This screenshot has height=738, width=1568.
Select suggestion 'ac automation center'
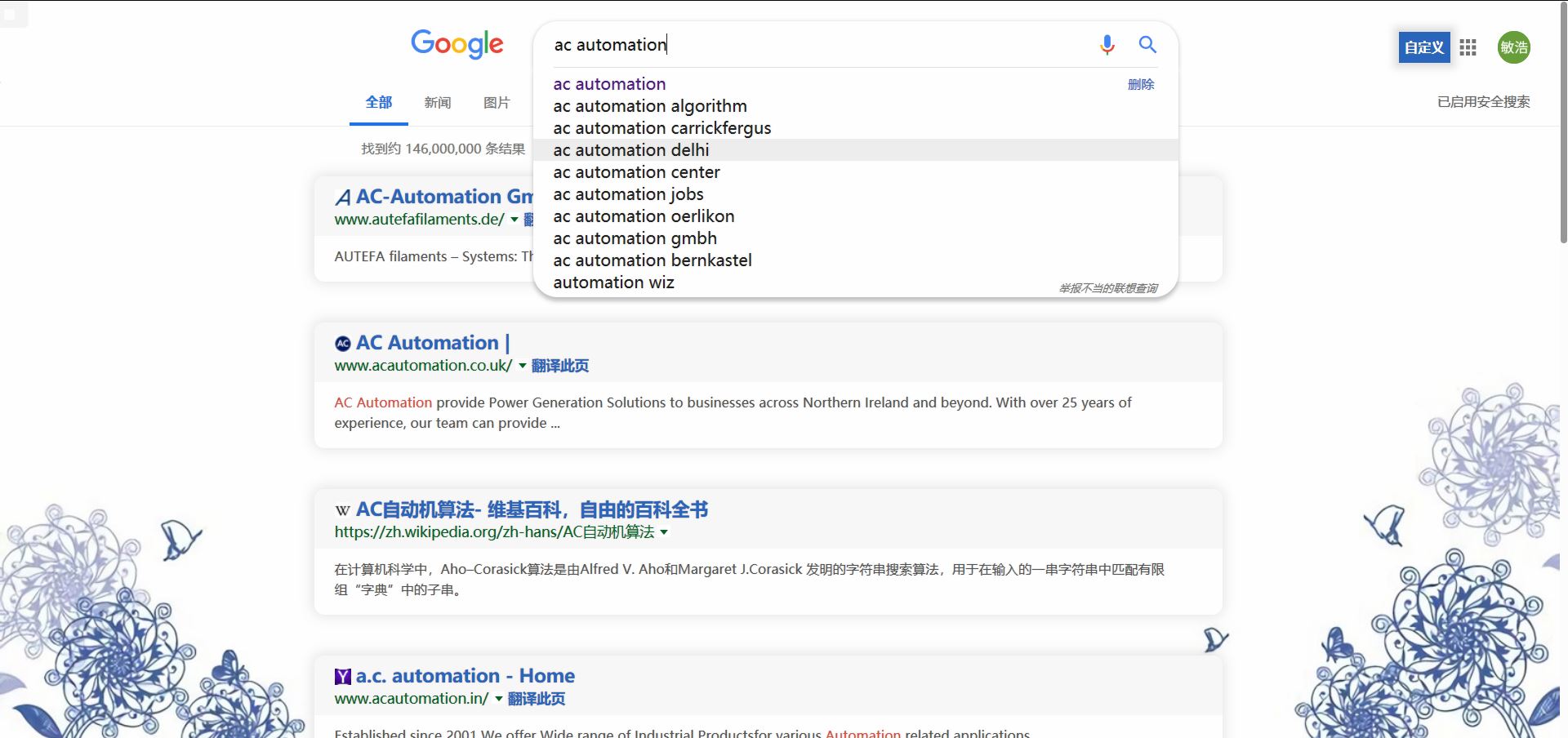[x=855, y=172]
